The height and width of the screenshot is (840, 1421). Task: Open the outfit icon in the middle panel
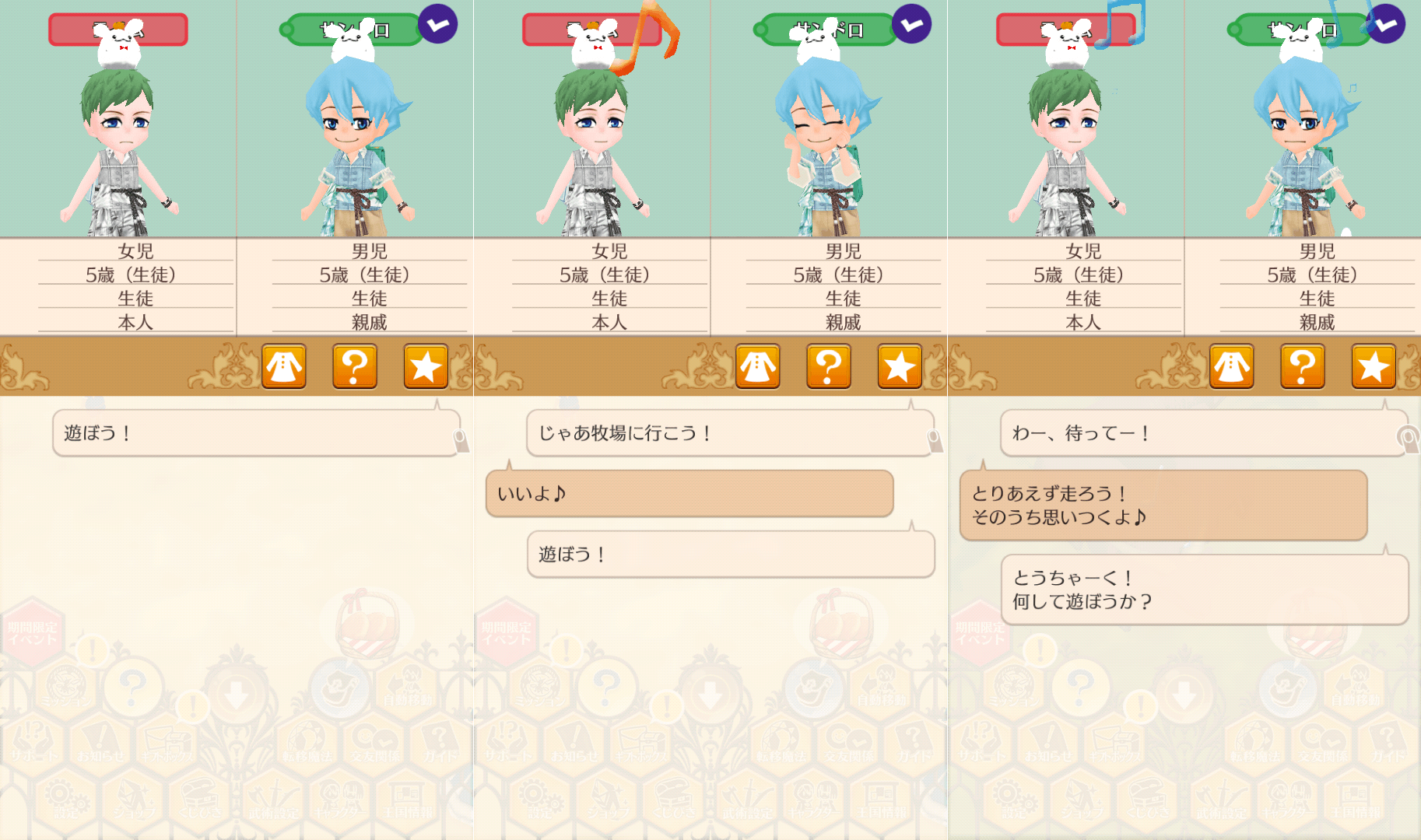point(758,366)
